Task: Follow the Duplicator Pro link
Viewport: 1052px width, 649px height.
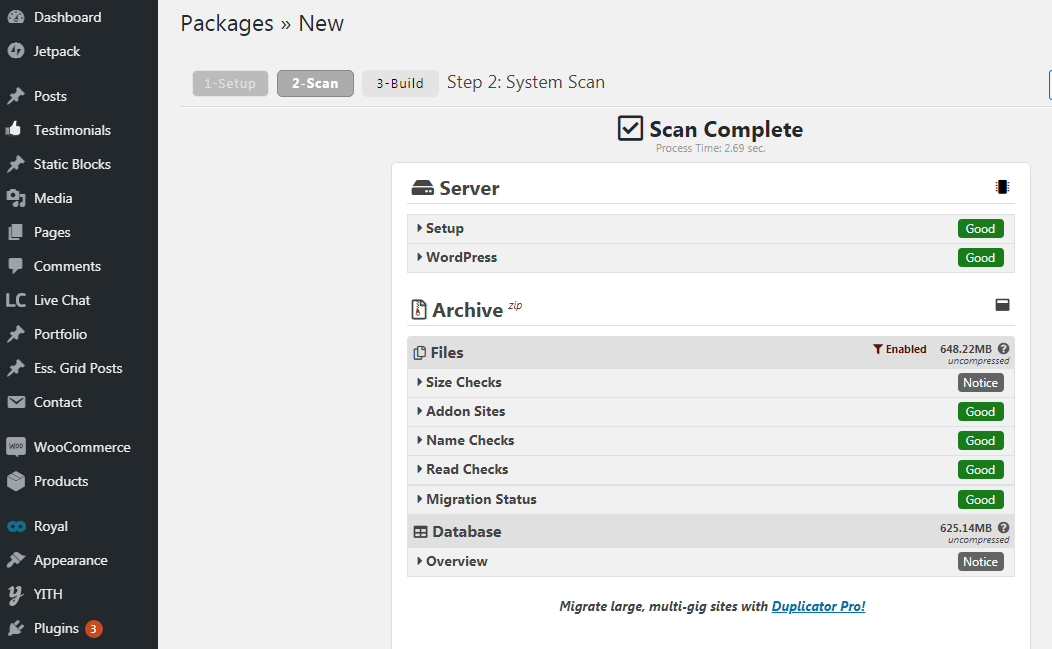Action: click(x=818, y=606)
